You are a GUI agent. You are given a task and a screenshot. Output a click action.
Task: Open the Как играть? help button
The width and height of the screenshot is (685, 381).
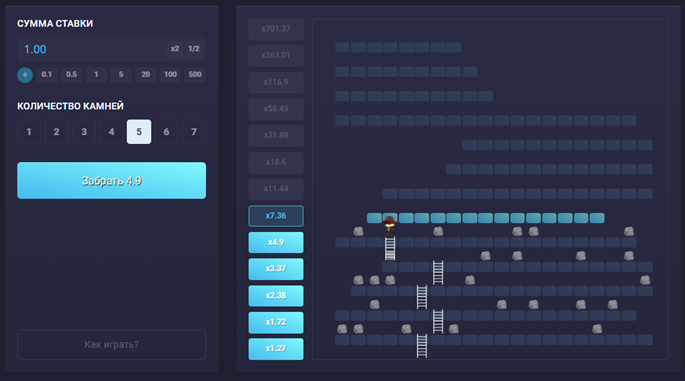point(111,344)
